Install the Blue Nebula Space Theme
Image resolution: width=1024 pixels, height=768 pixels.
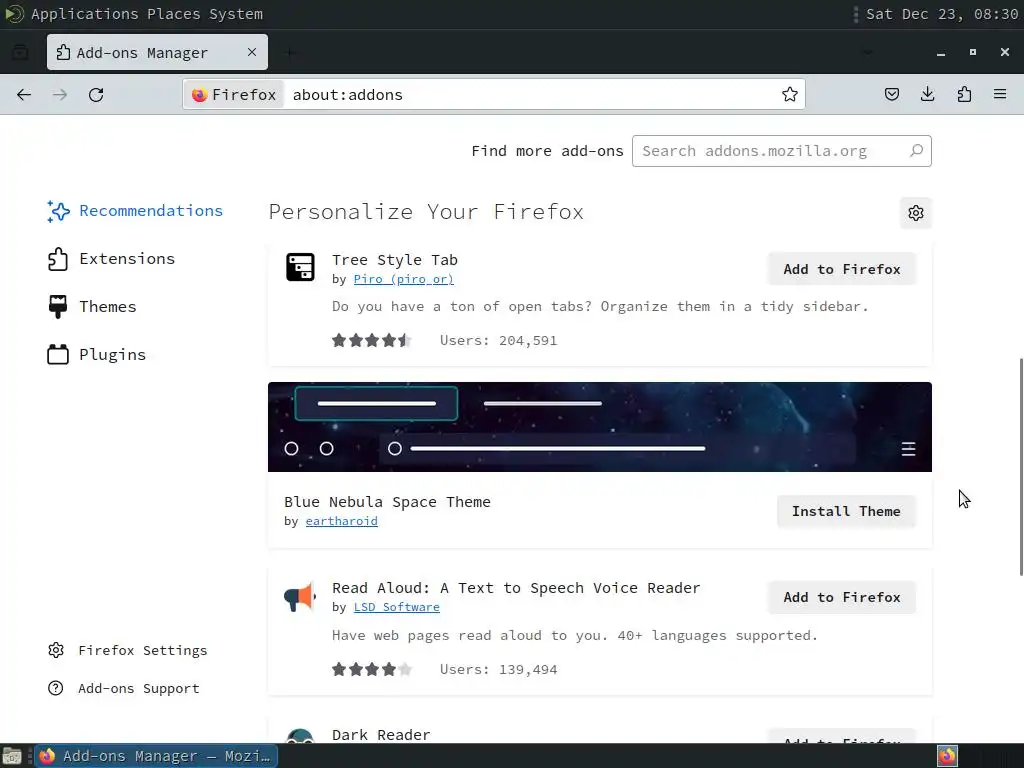coord(846,511)
